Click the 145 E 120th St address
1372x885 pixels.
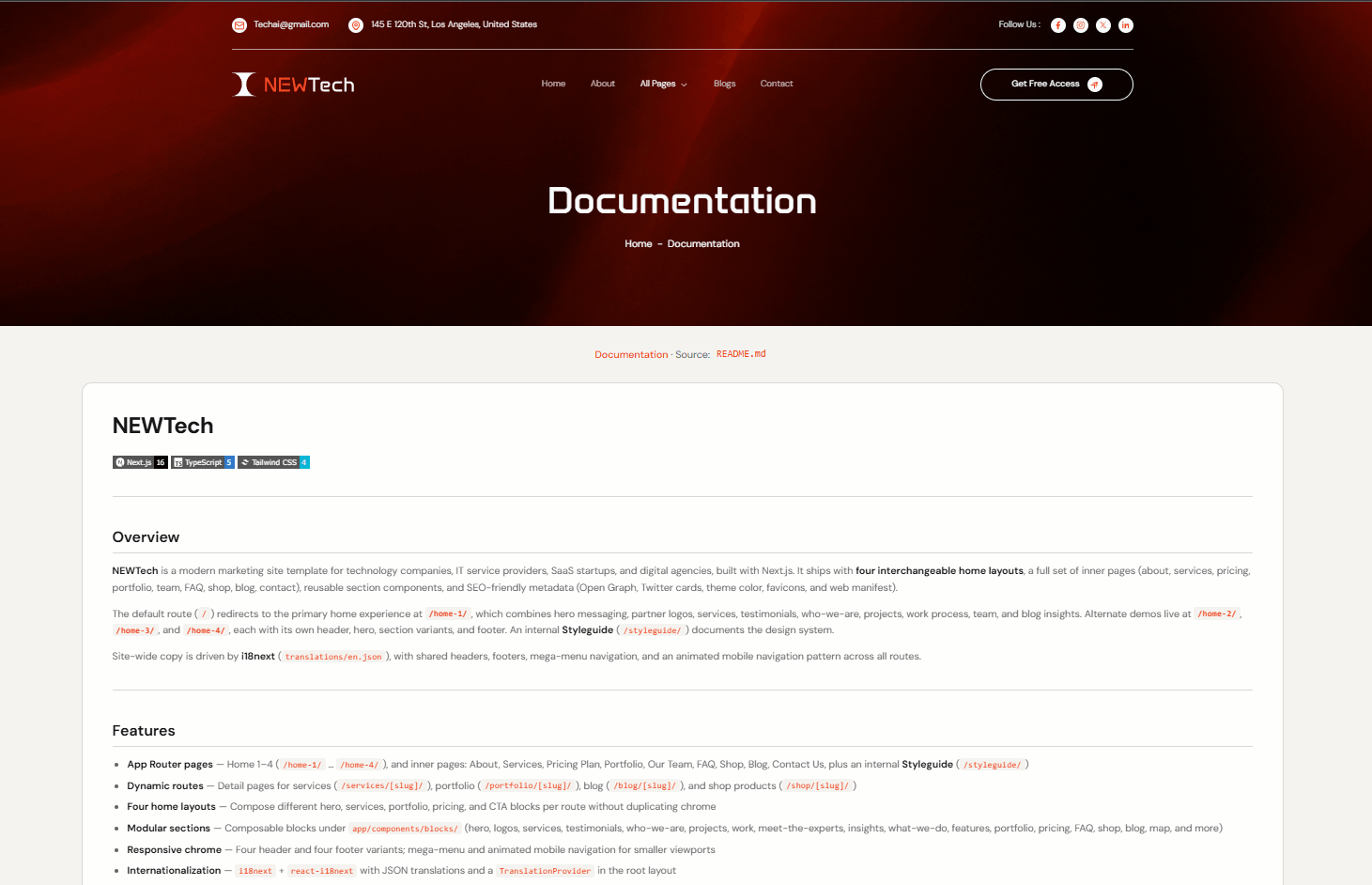pyautogui.click(x=454, y=24)
